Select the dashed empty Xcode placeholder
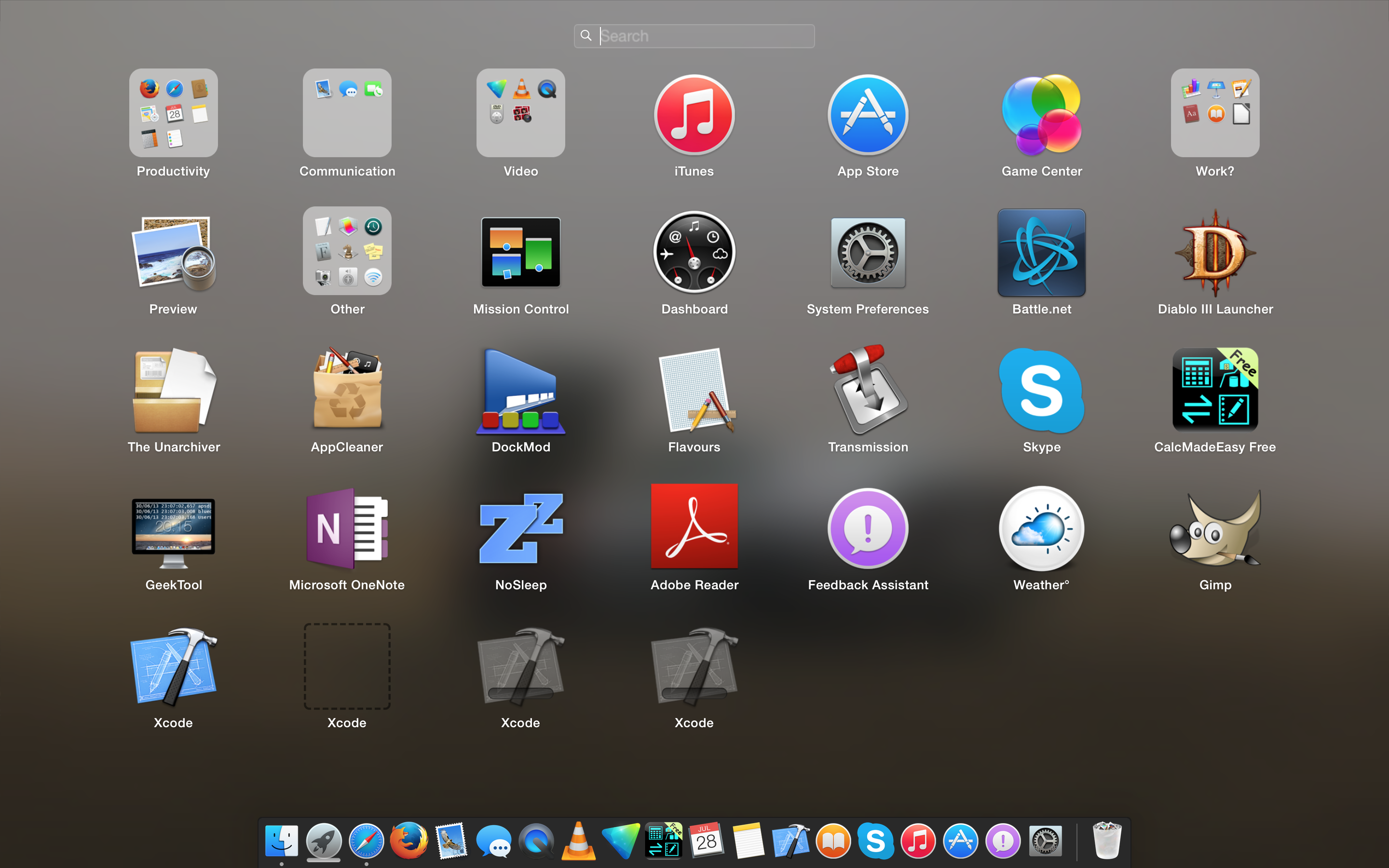The height and width of the screenshot is (868, 1389). click(x=347, y=666)
